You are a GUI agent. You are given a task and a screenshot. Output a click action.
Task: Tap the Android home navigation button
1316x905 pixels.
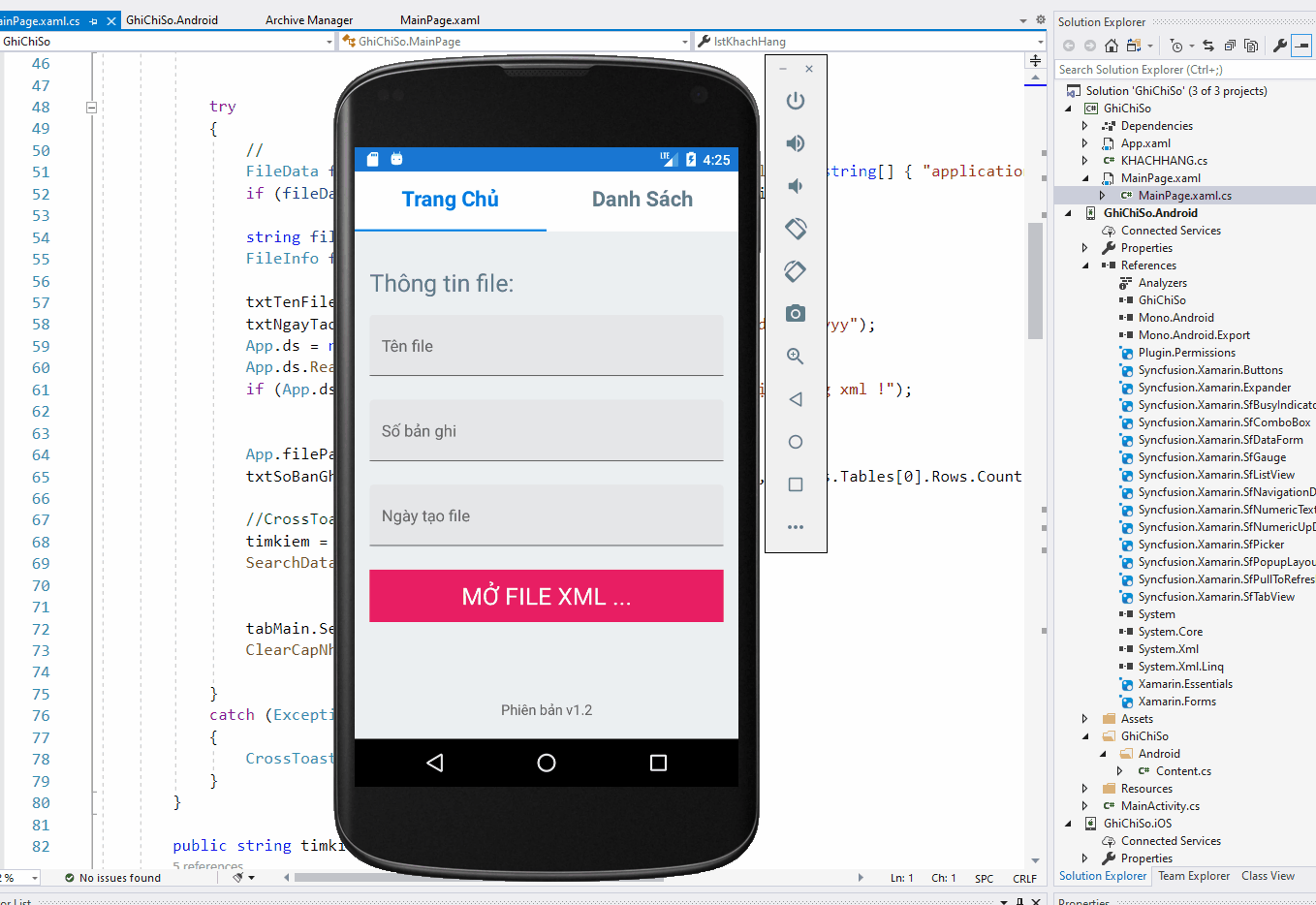click(547, 763)
